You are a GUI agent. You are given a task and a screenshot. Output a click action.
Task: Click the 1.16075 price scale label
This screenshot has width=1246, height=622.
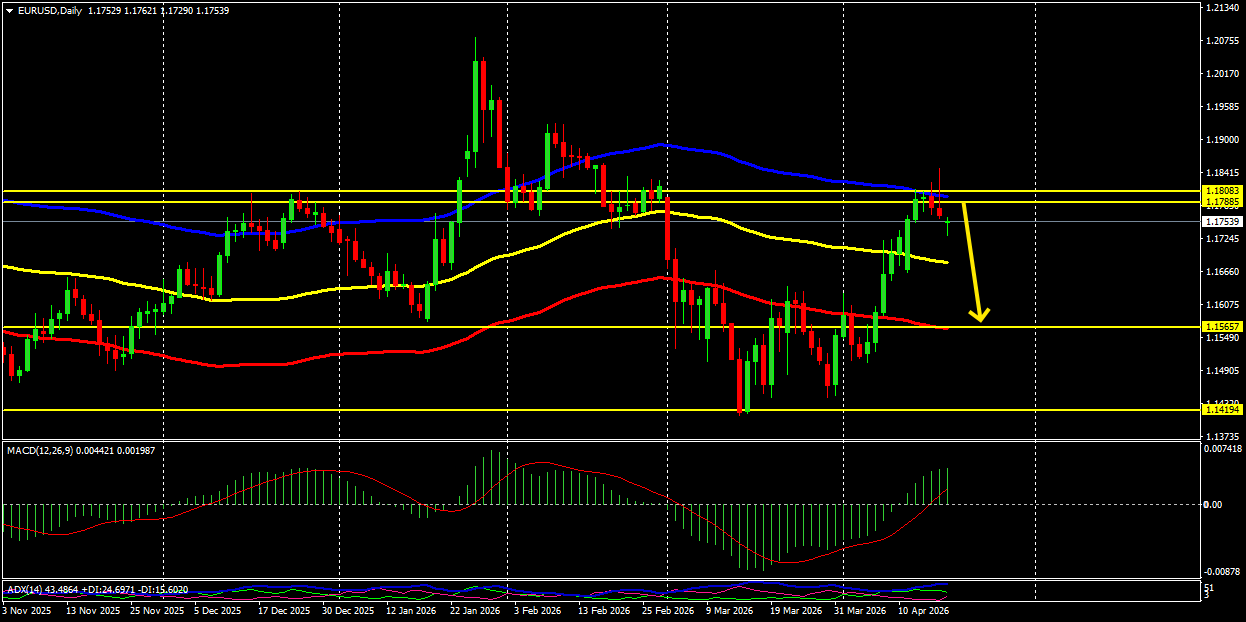(x=1224, y=305)
